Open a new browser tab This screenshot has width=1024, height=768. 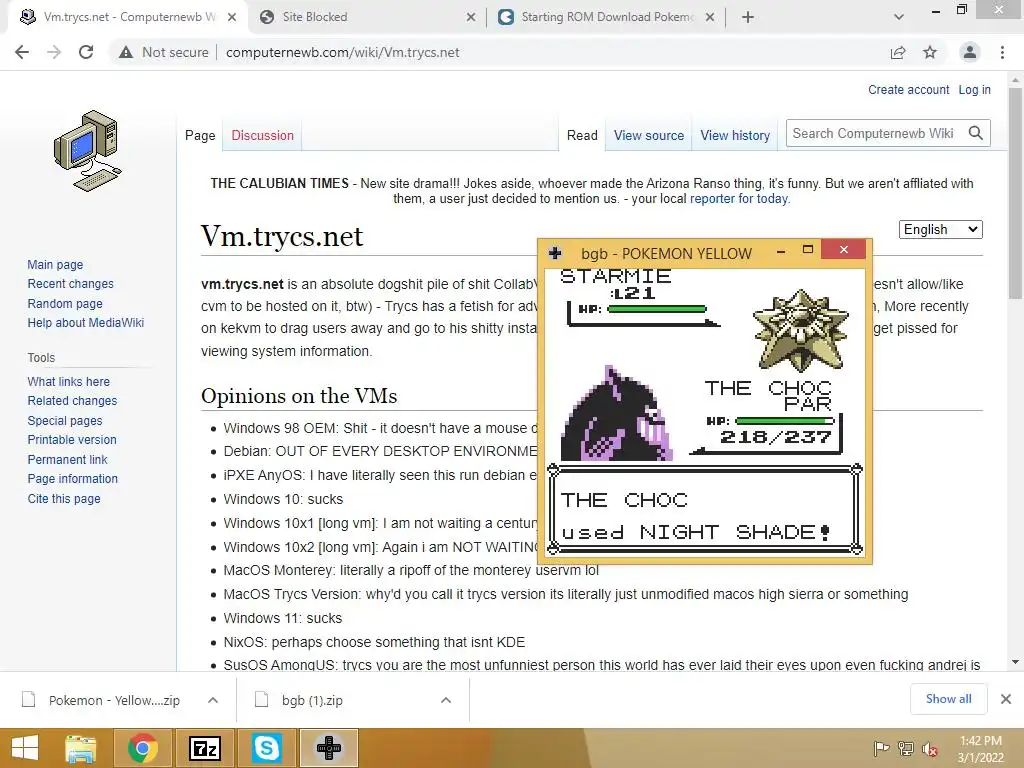coord(748,17)
